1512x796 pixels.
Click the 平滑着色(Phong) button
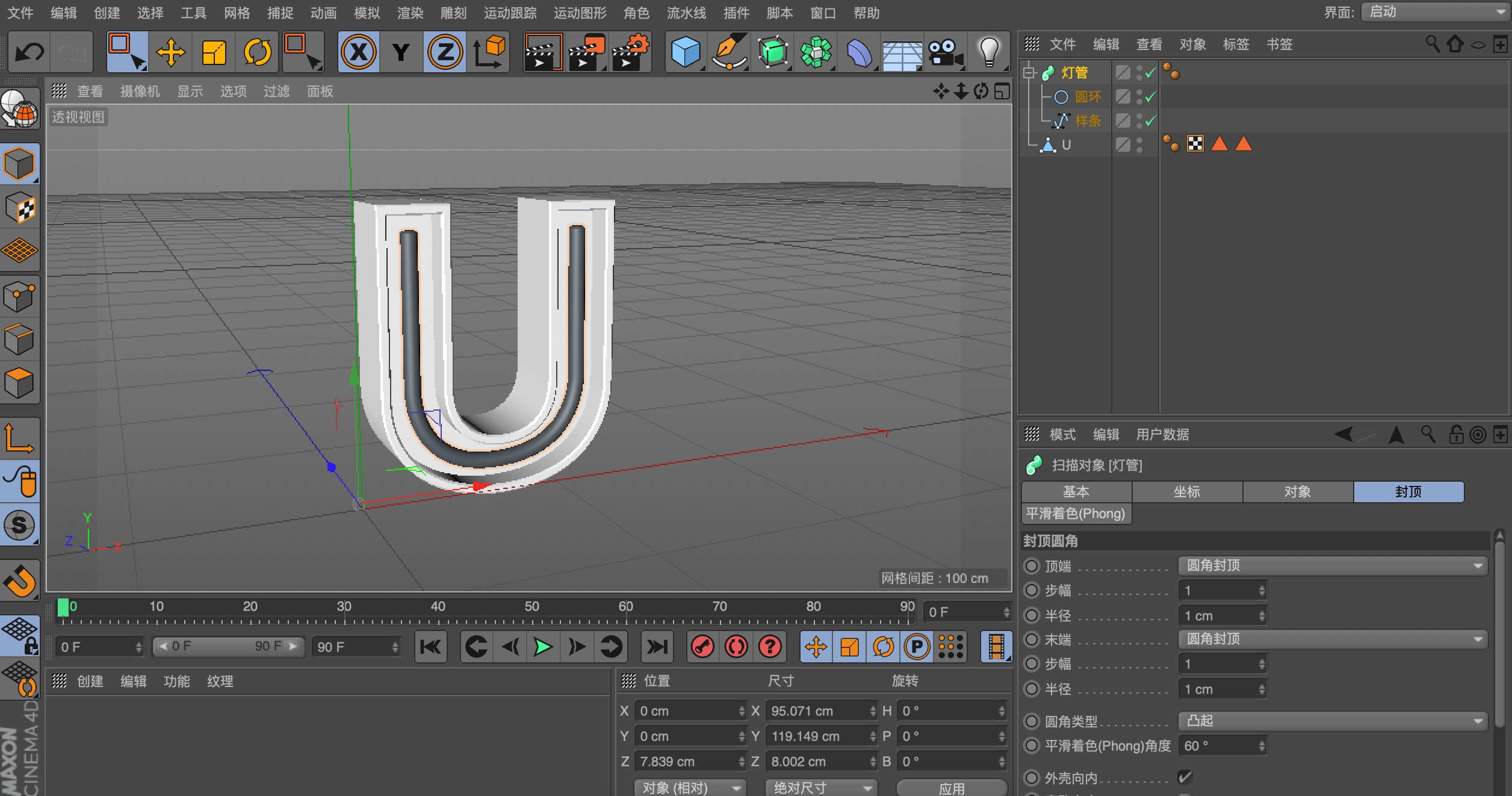(1076, 514)
